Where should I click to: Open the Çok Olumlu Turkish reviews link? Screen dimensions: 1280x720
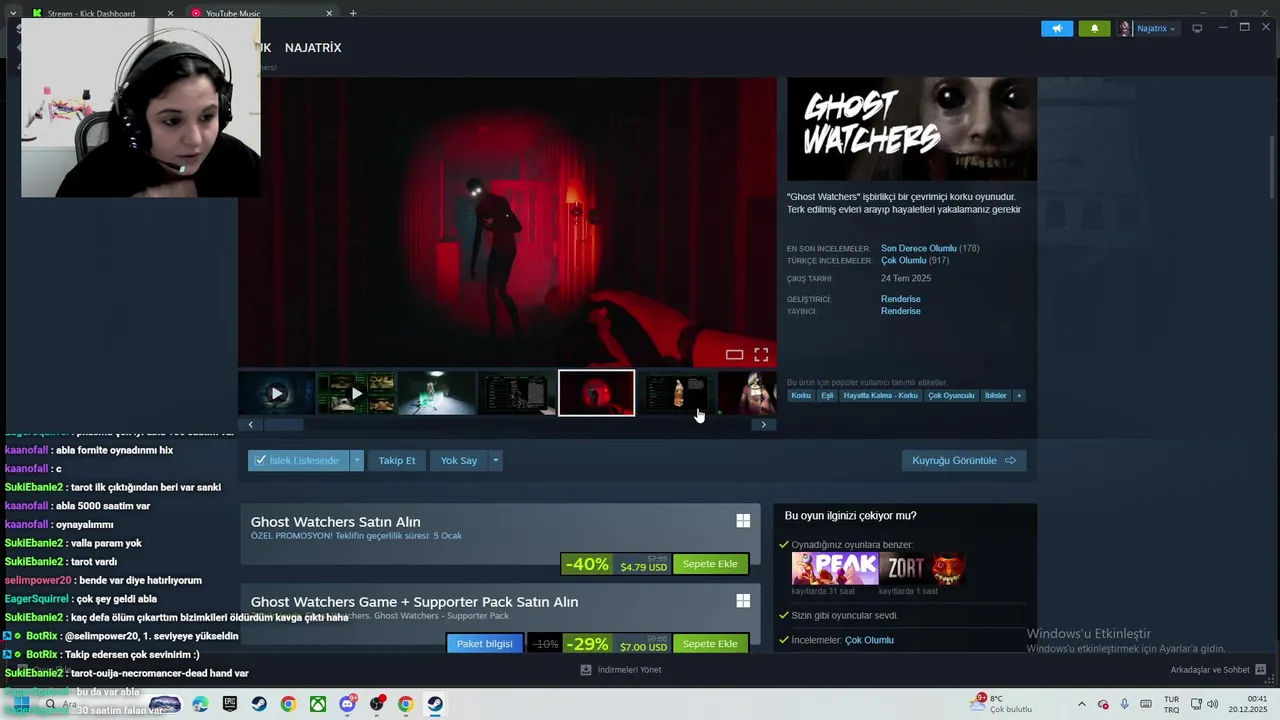pyautogui.click(x=903, y=261)
